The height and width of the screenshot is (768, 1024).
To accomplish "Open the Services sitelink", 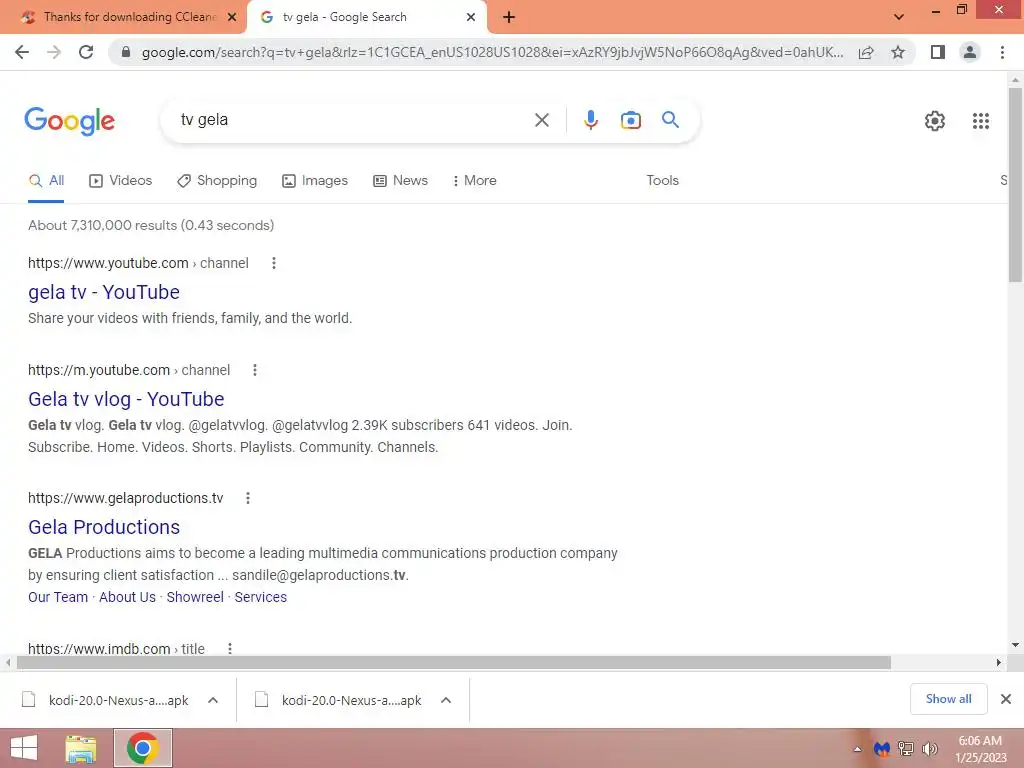I will tap(261, 597).
